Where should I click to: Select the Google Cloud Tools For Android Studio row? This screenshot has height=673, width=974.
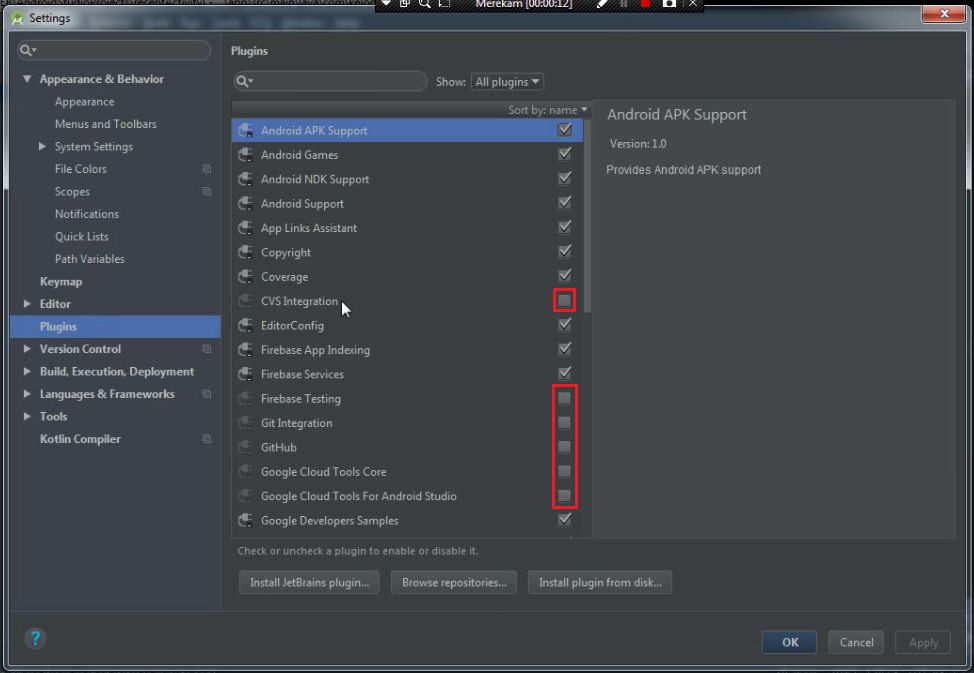coord(407,496)
